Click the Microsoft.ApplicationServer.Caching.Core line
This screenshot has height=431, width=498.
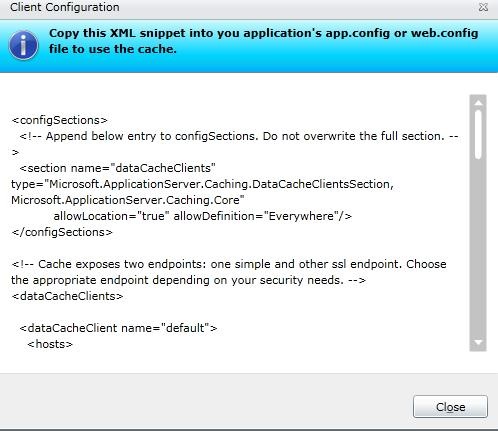(x=128, y=200)
